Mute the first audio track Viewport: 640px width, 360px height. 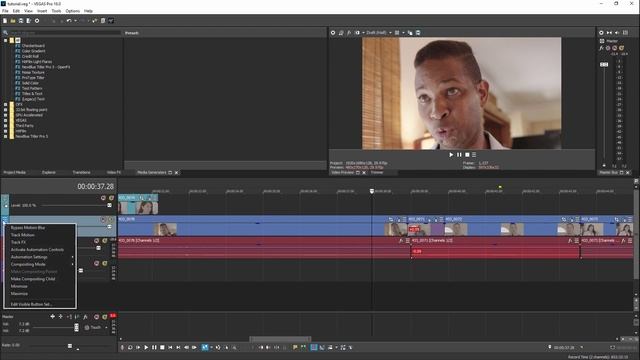click(x=96, y=241)
